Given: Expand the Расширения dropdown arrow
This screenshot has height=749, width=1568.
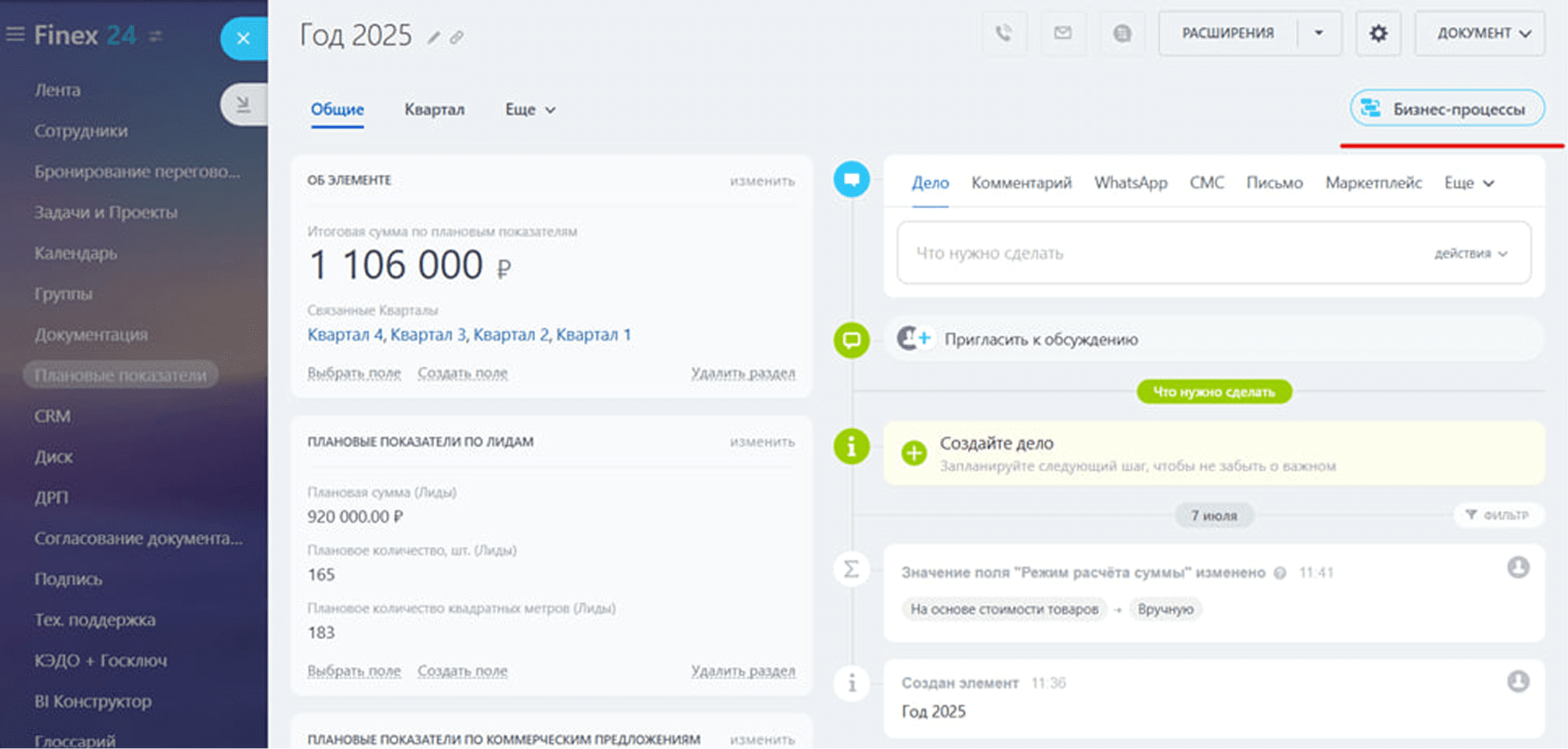Looking at the screenshot, I should pos(1319,33).
